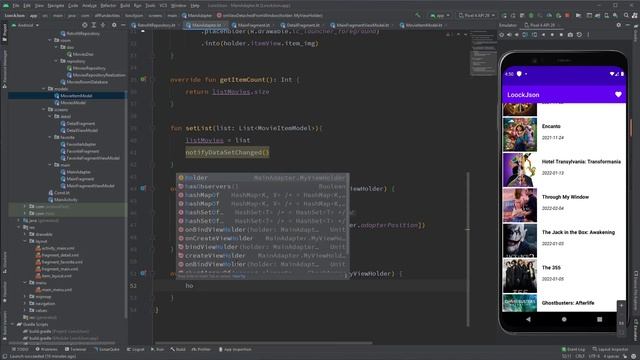
Task: Switch to MovieItemModel.kt editor tab
Action: coord(424,25)
